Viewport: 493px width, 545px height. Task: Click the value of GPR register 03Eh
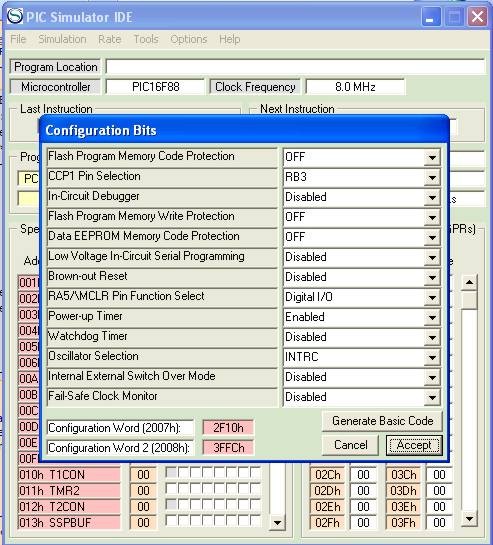tap(439, 507)
